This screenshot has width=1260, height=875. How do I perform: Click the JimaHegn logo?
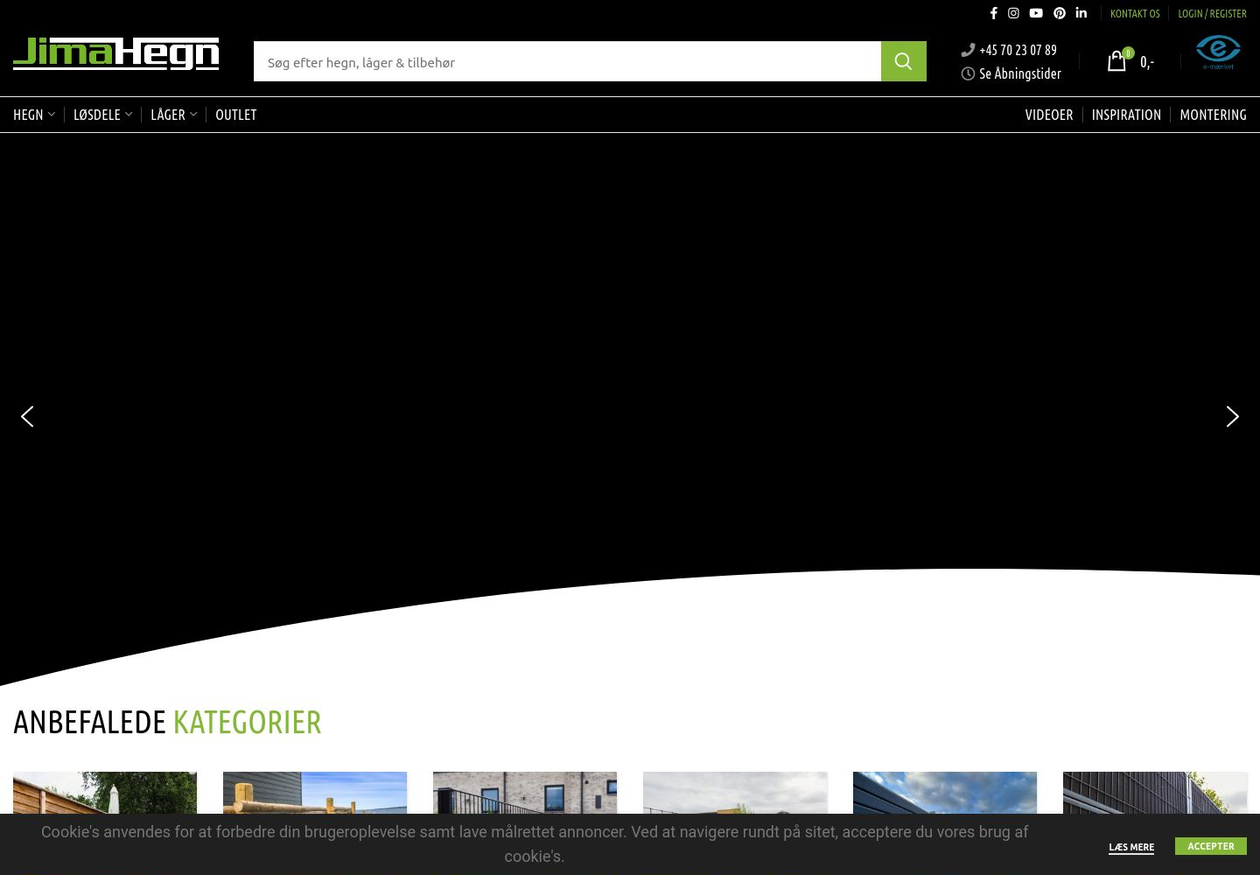(x=116, y=54)
